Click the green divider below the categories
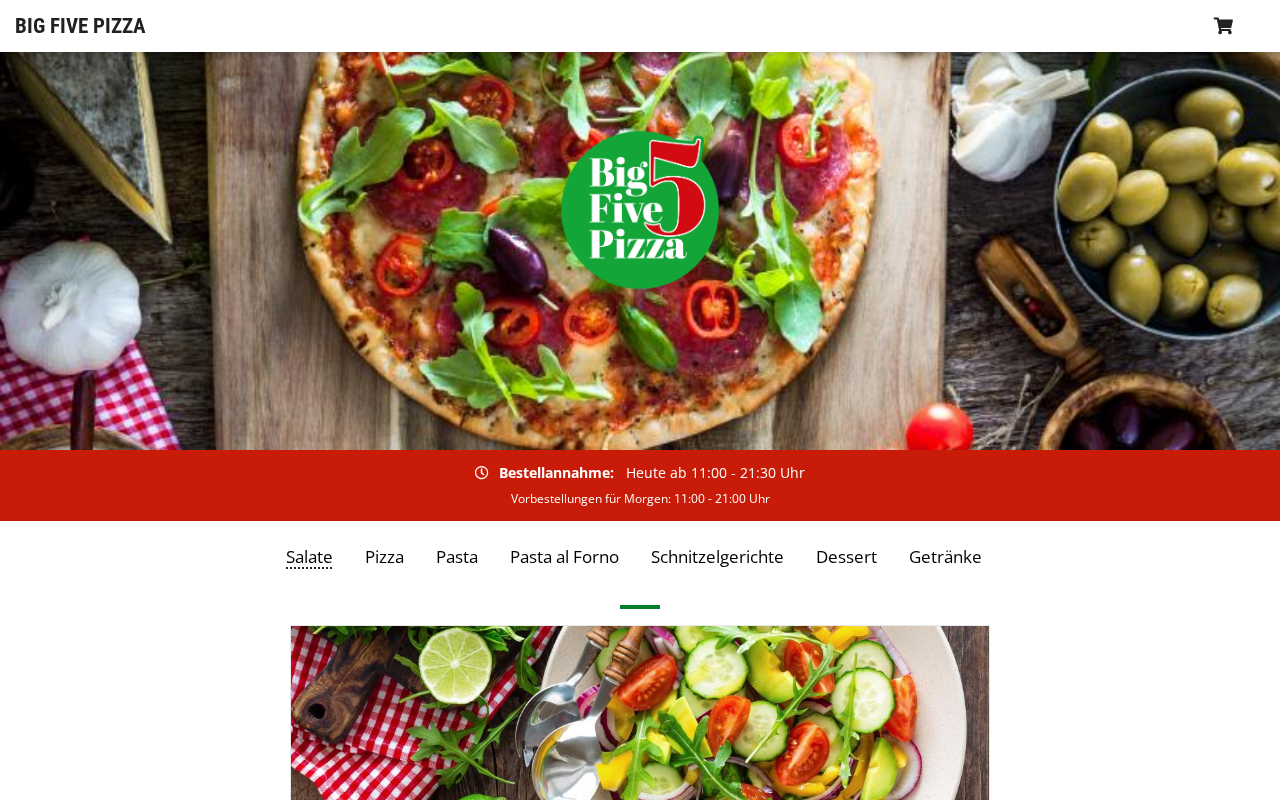 click(x=640, y=607)
